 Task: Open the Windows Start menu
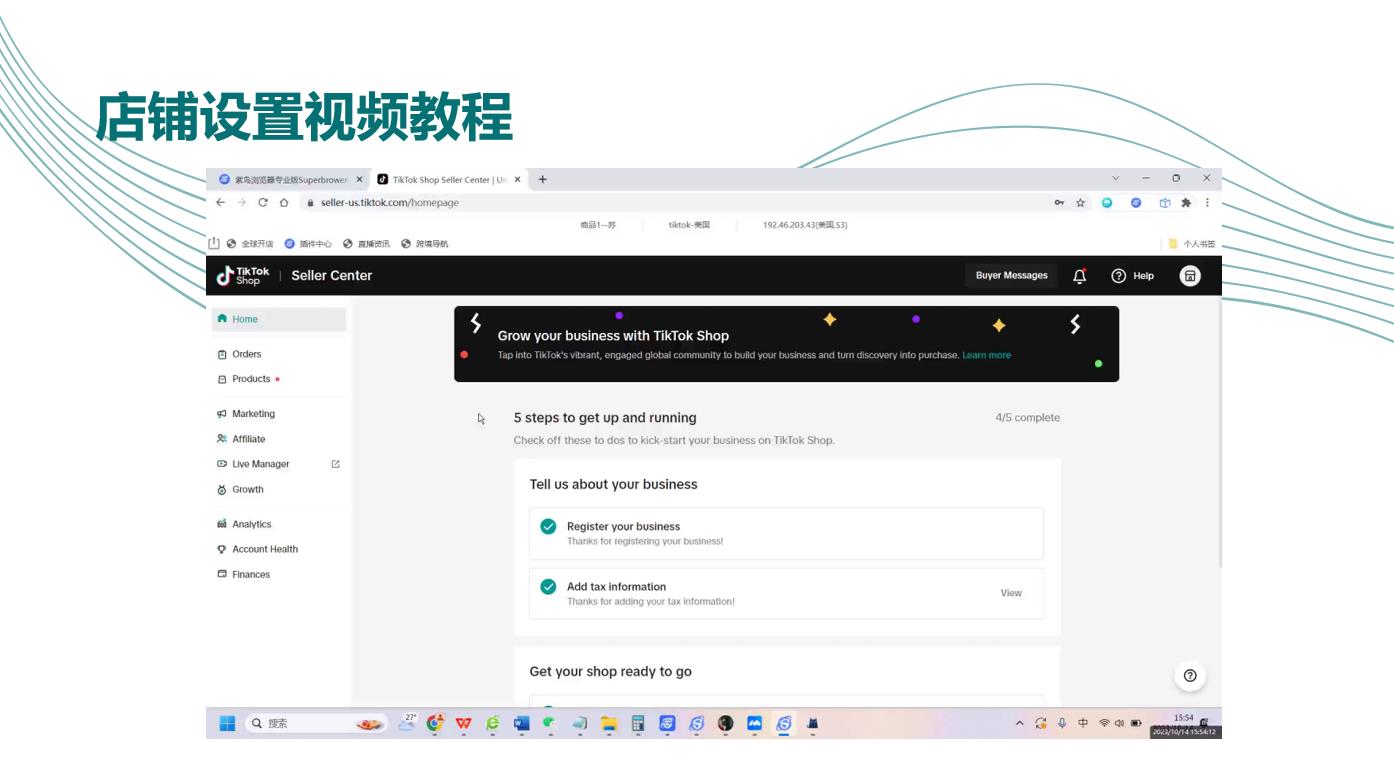click(227, 723)
